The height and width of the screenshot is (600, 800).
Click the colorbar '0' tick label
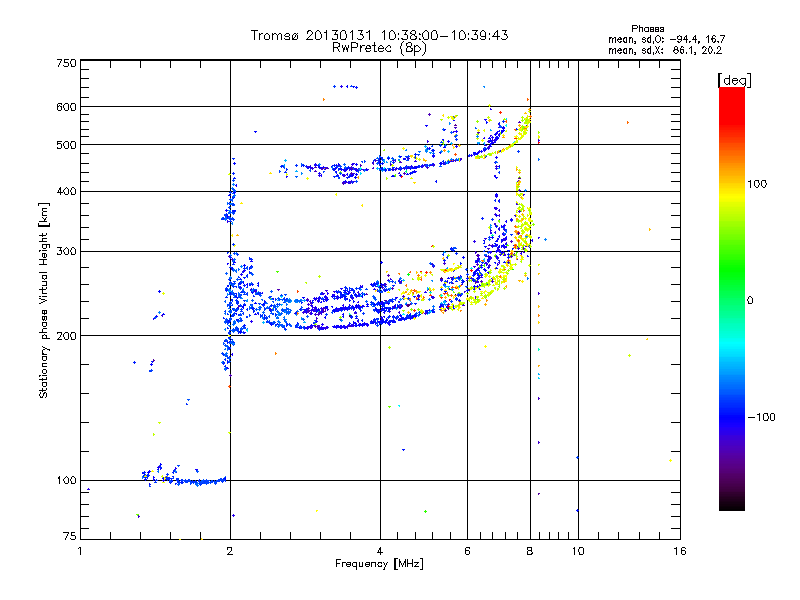750,301
